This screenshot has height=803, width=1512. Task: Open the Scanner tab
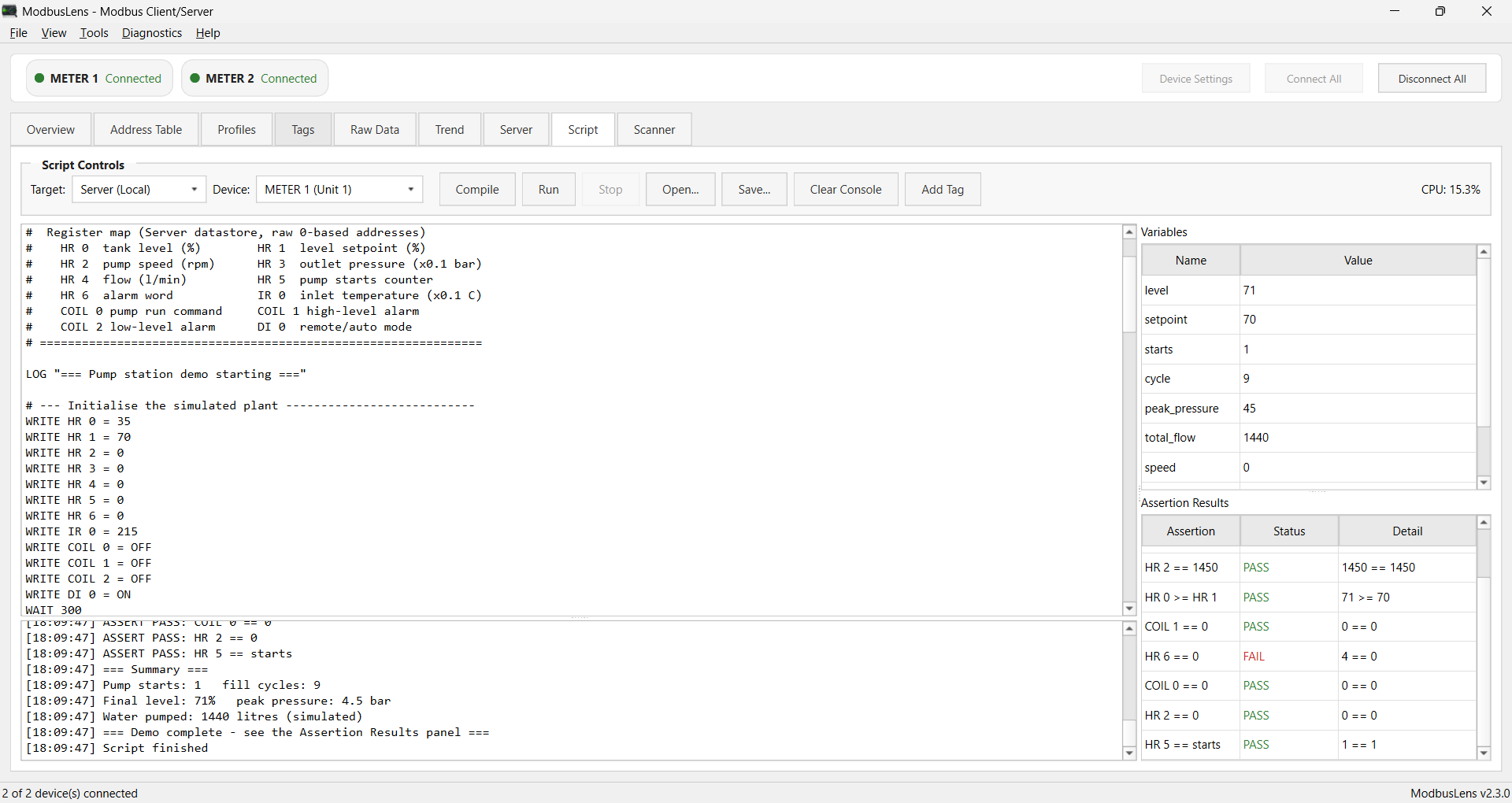pos(654,130)
